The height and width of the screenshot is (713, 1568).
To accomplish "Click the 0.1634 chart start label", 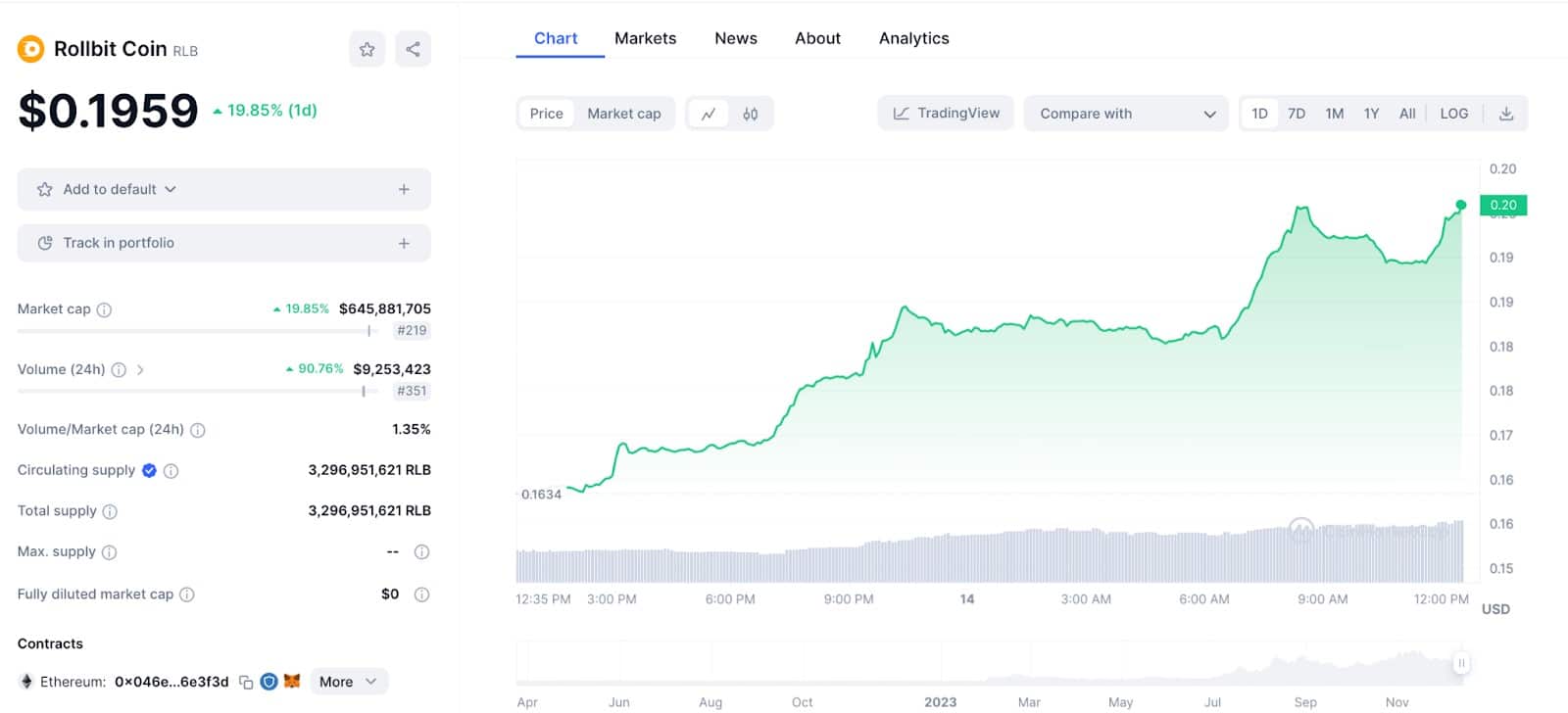I will click(x=541, y=495).
